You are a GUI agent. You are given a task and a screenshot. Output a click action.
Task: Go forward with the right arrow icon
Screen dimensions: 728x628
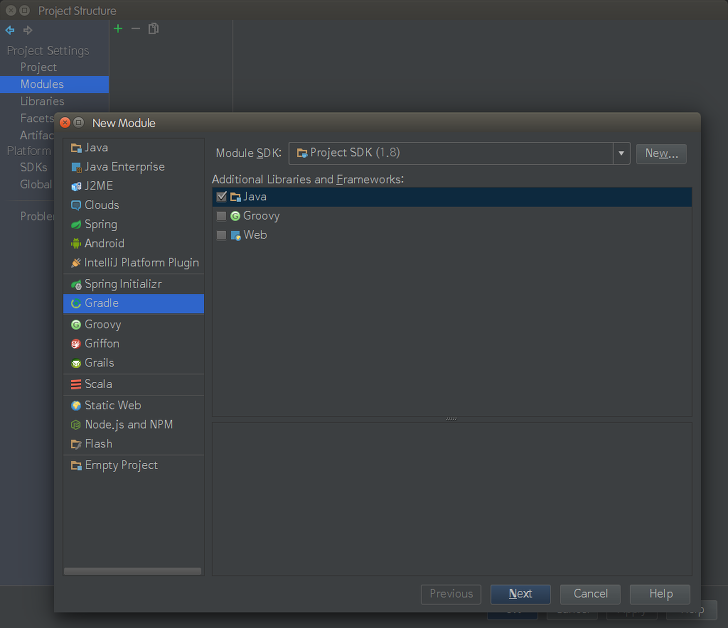[x=28, y=30]
